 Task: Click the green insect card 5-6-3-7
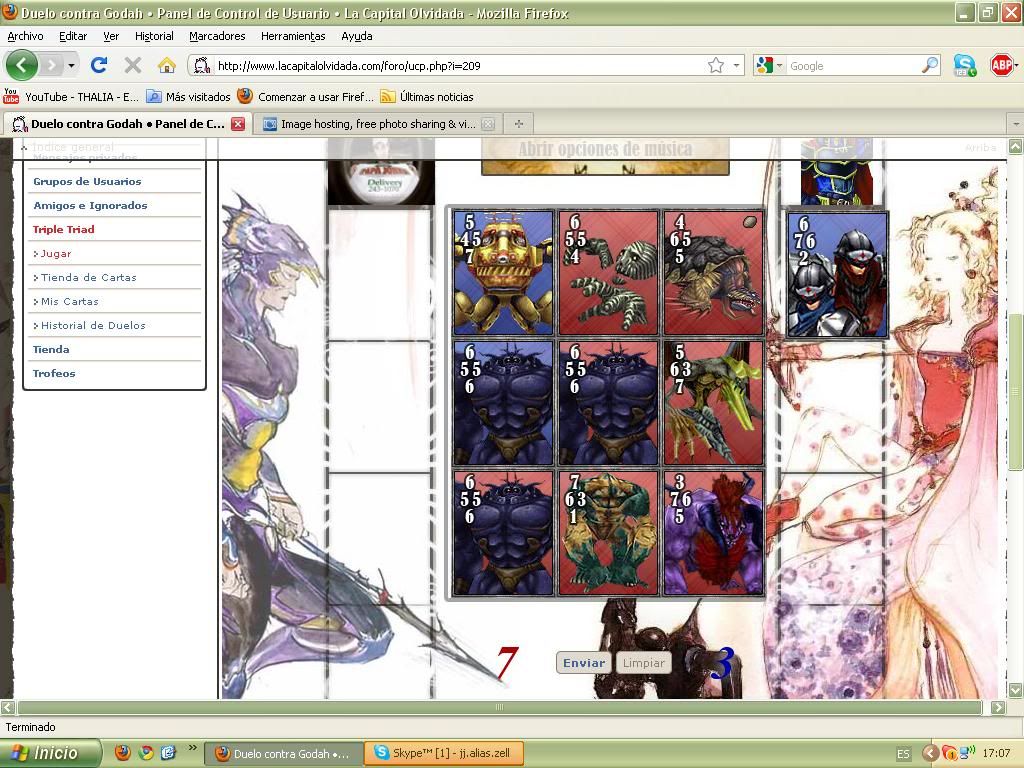pyautogui.click(x=713, y=402)
